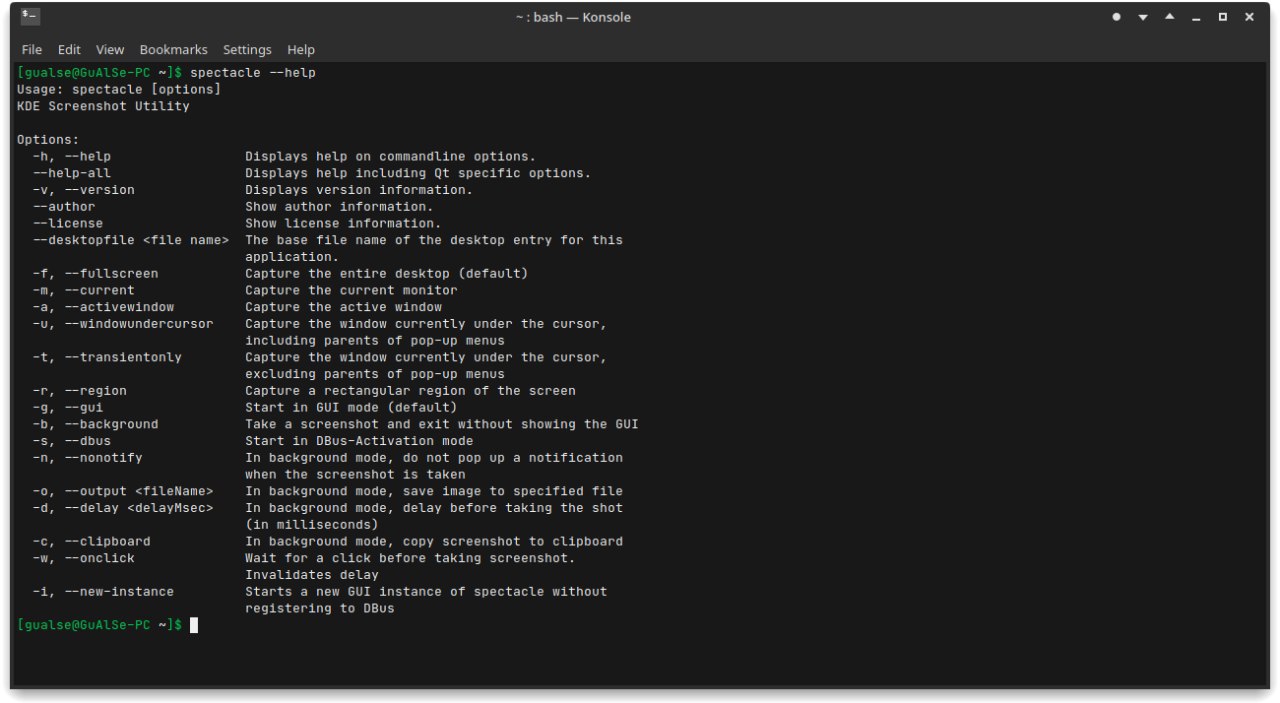Click the keep-above up arrow in title bar
The width and height of the screenshot is (1280, 703).
[x=1169, y=17]
